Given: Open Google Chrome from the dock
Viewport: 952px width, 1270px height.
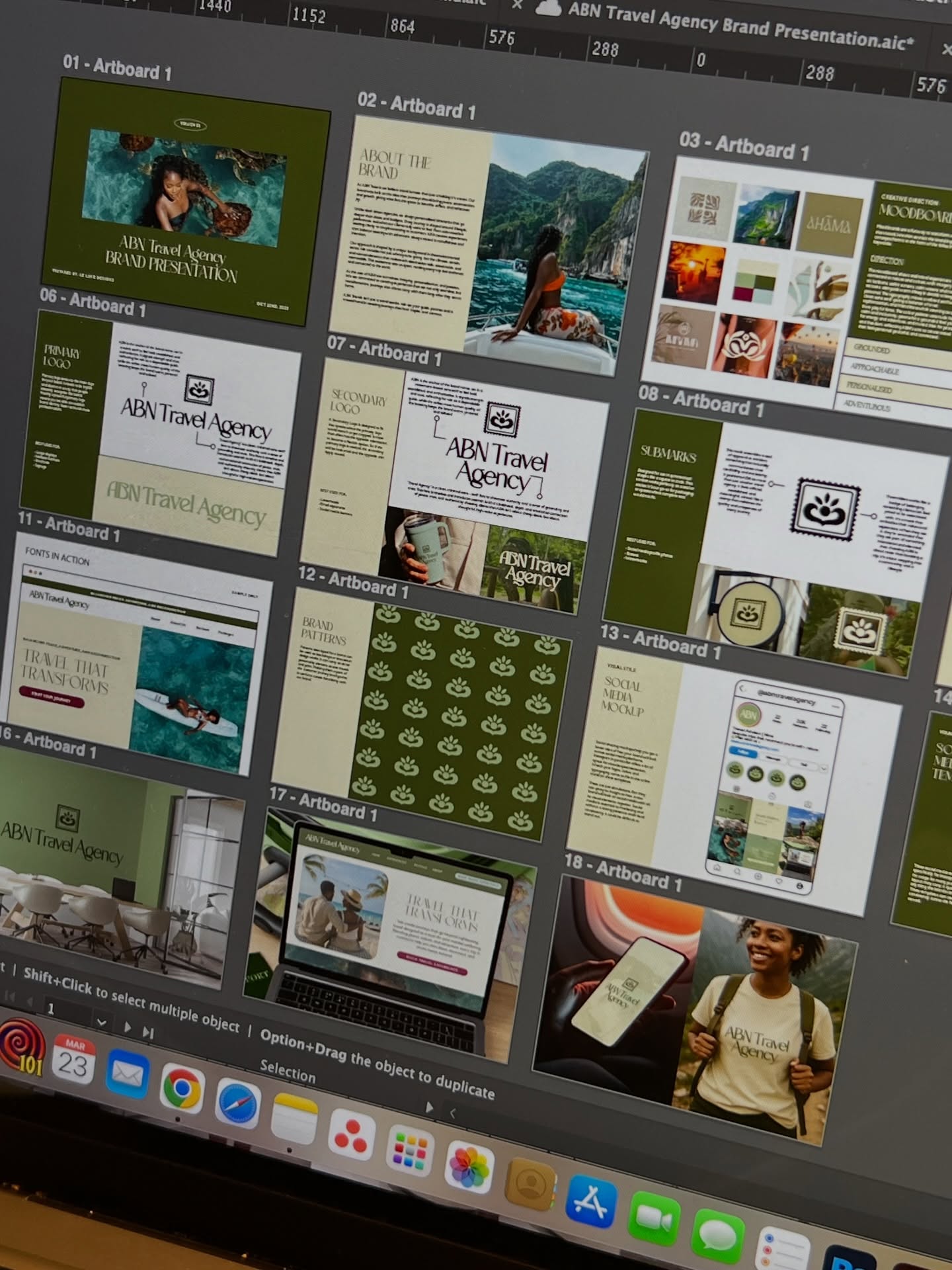Looking at the screenshot, I should [182, 1088].
